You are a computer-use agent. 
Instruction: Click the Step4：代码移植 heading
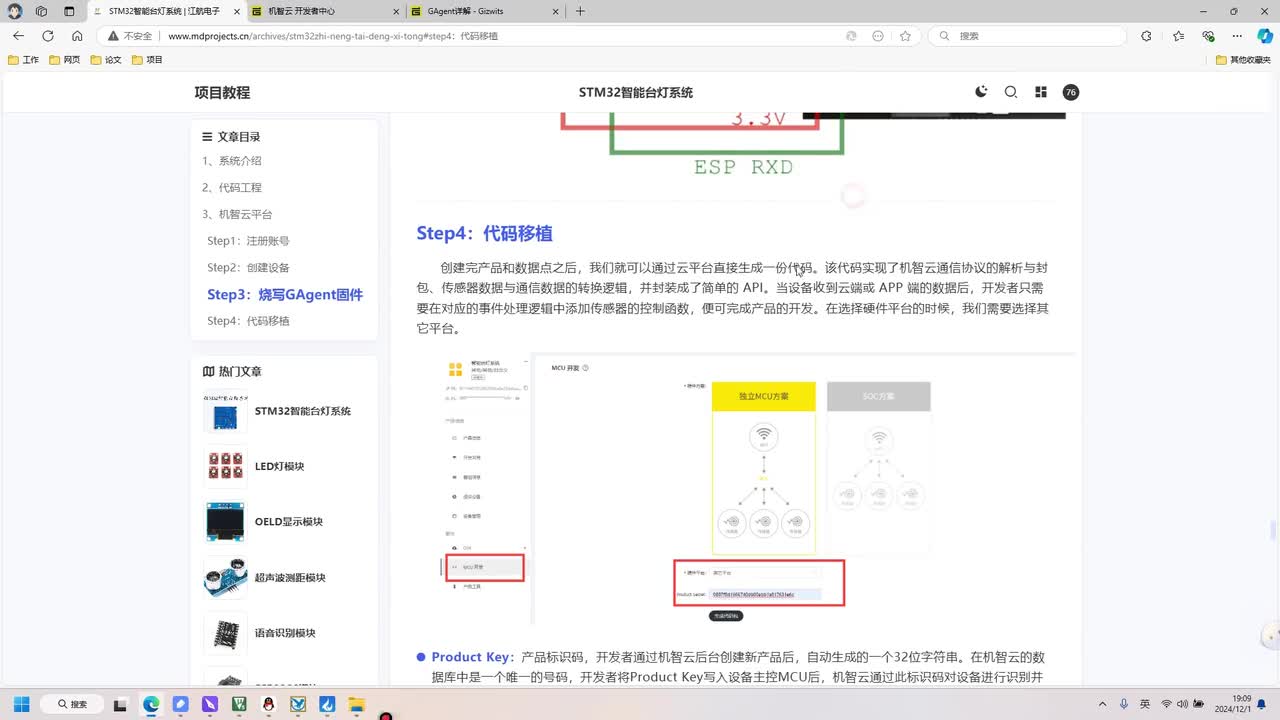484,234
